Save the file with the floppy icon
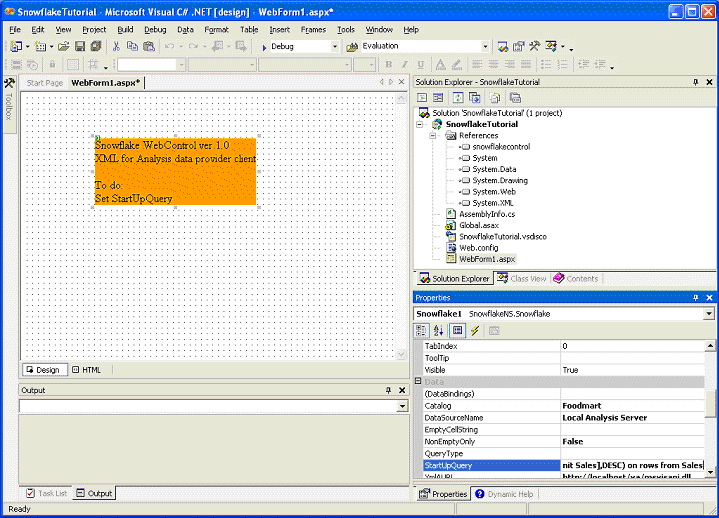719x518 pixels. coord(80,46)
